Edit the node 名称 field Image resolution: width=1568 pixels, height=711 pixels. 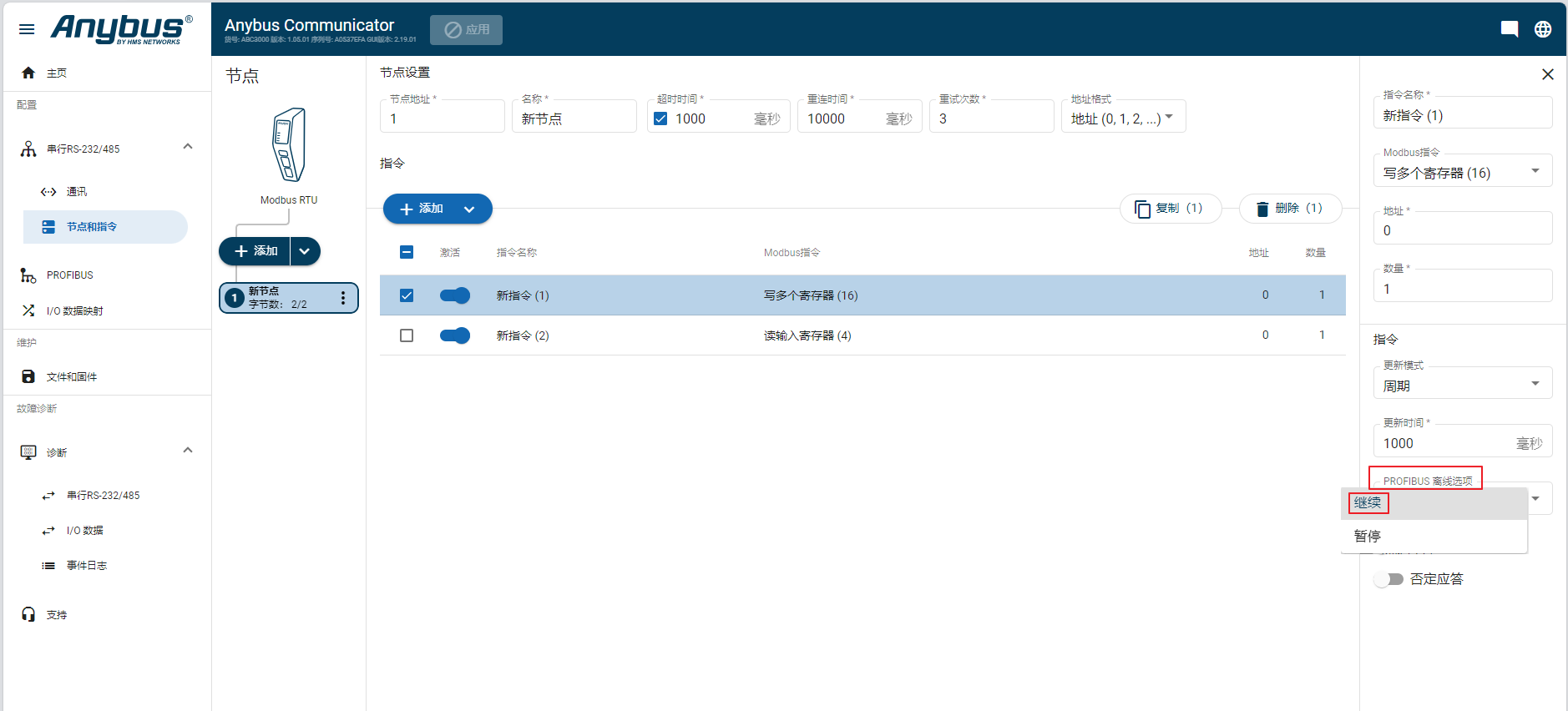pyautogui.click(x=574, y=116)
